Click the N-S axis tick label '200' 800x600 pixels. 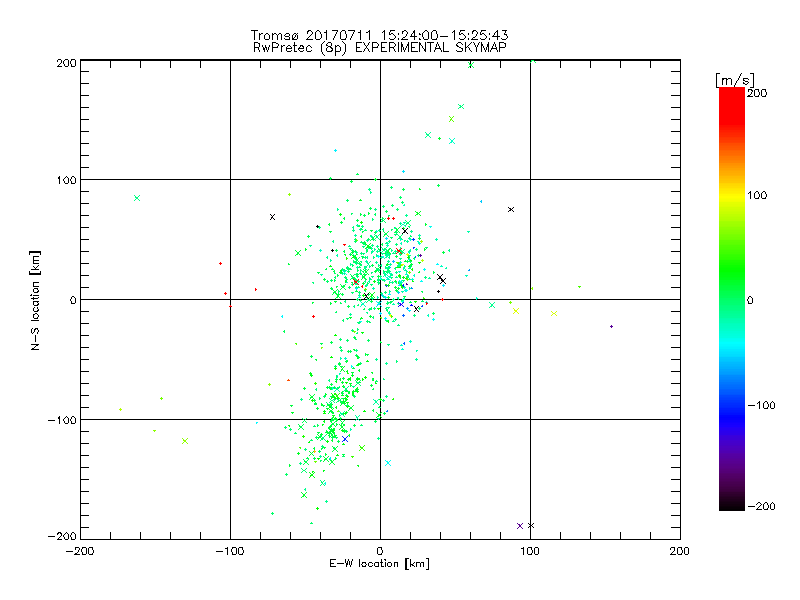click(x=66, y=63)
